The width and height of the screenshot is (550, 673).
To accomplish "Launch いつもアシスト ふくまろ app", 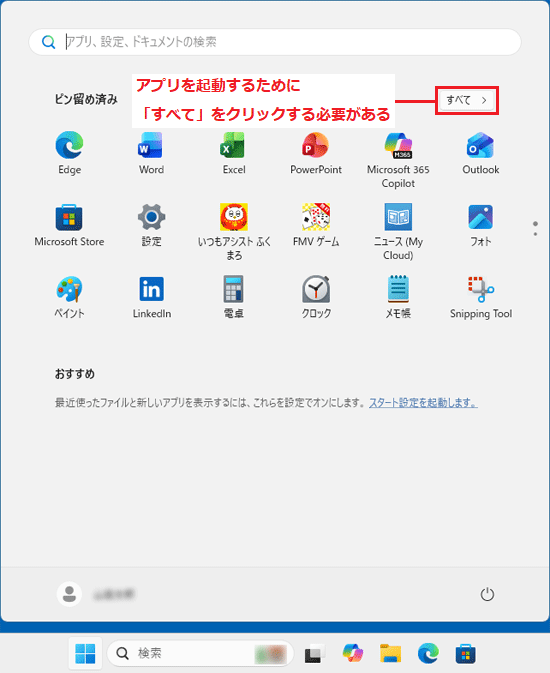I will tap(234, 232).
